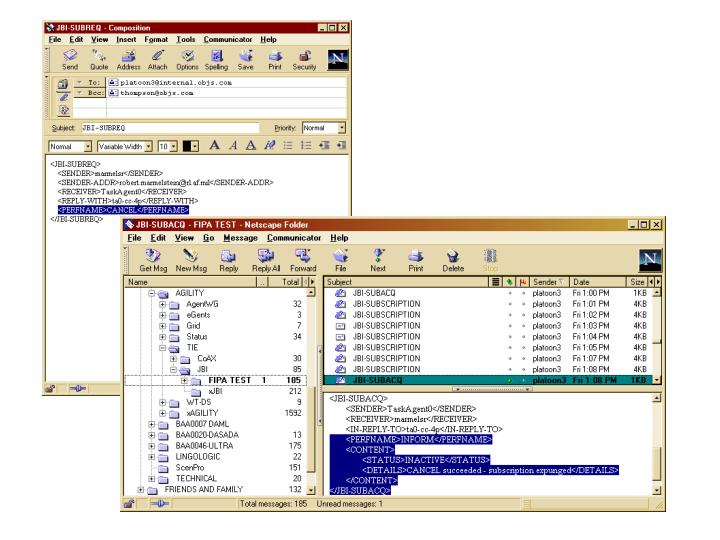
Task: Select the LINGOLOGIC folder
Action: [x=198, y=456]
